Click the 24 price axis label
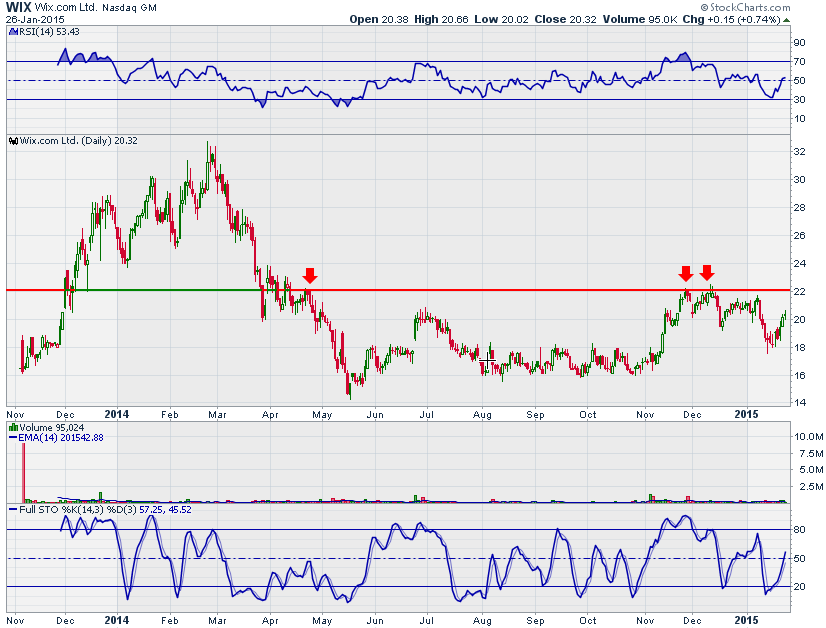Screen dimensions: 826x628 [800, 263]
